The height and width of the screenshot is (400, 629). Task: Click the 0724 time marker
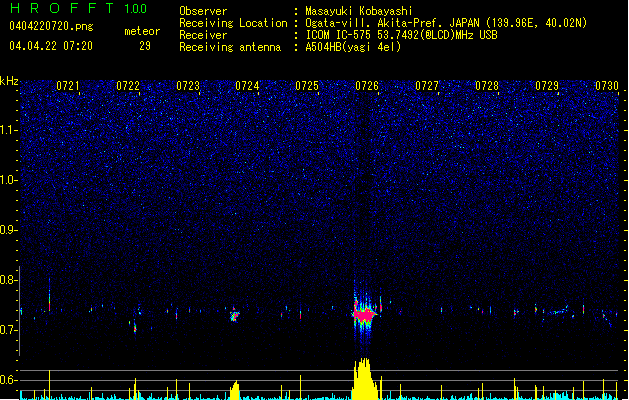click(x=247, y=86)
